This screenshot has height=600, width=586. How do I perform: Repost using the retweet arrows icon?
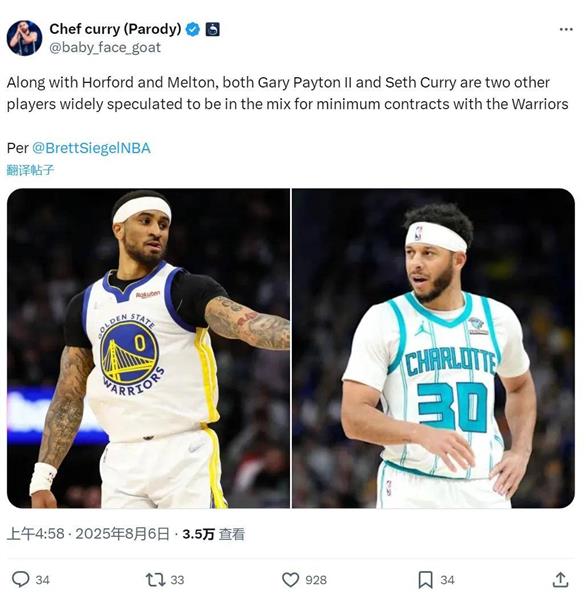click(155, 580)
